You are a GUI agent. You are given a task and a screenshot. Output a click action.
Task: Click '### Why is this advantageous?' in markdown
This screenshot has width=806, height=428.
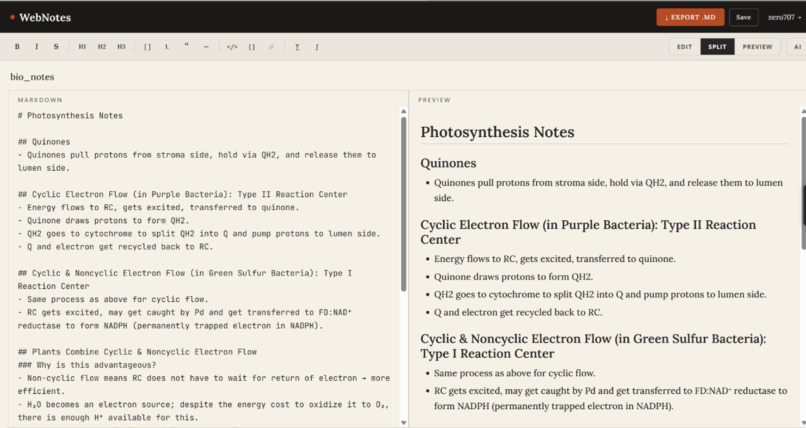point(86,365)
